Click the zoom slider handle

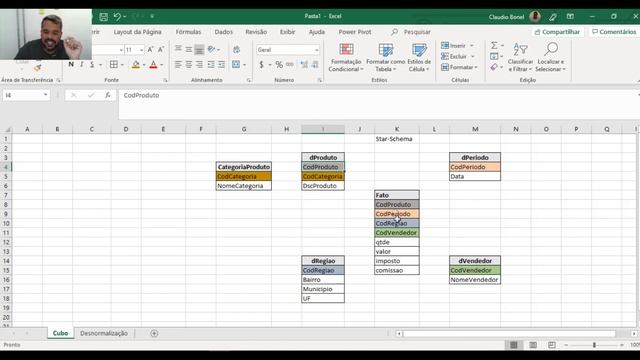pos(594,345)
